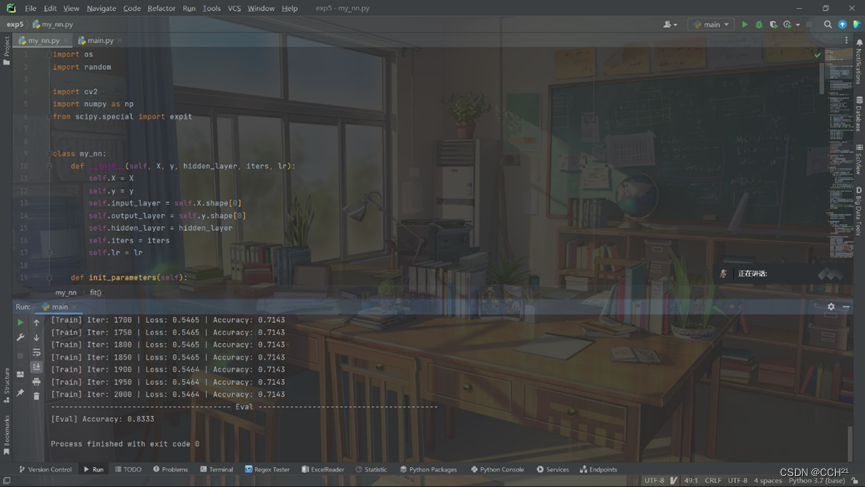Toggle soft-wrap in the Run console

[x=36, y=352]
